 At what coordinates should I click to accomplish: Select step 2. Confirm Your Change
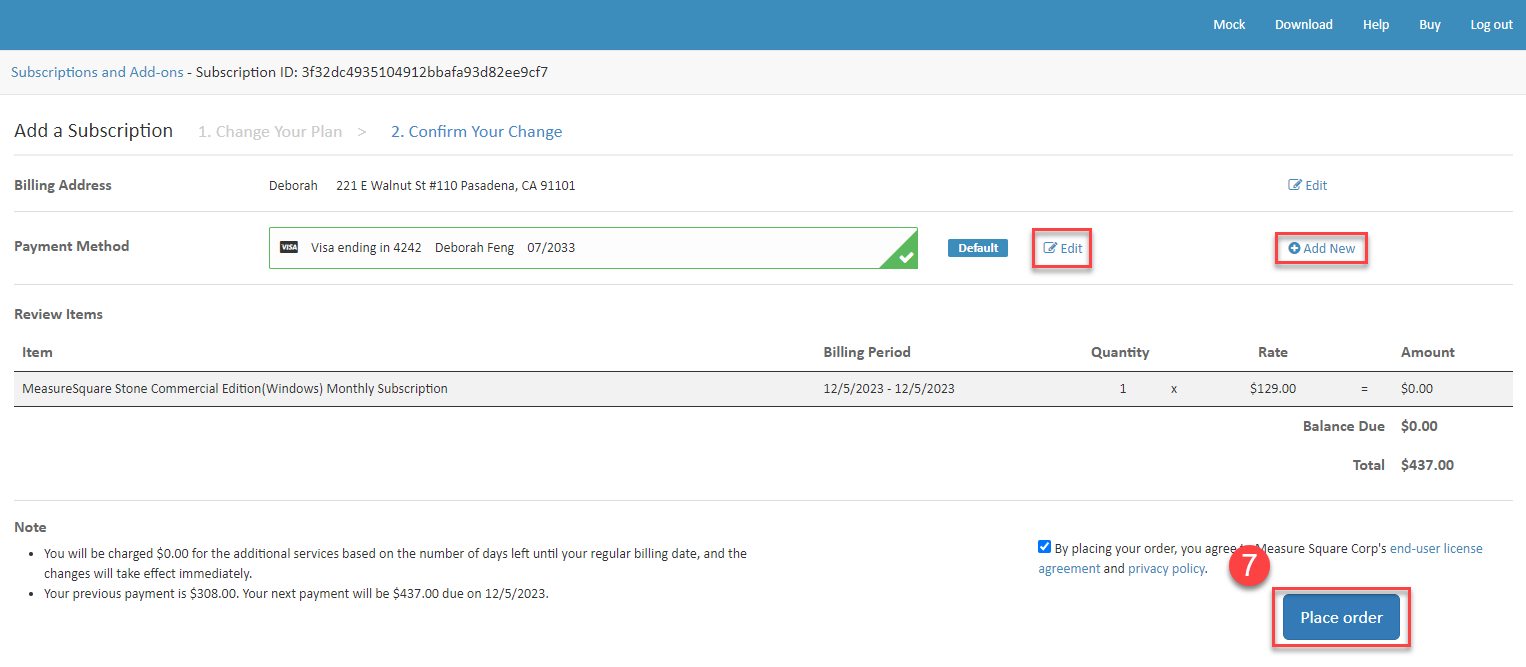pos(476,132)
